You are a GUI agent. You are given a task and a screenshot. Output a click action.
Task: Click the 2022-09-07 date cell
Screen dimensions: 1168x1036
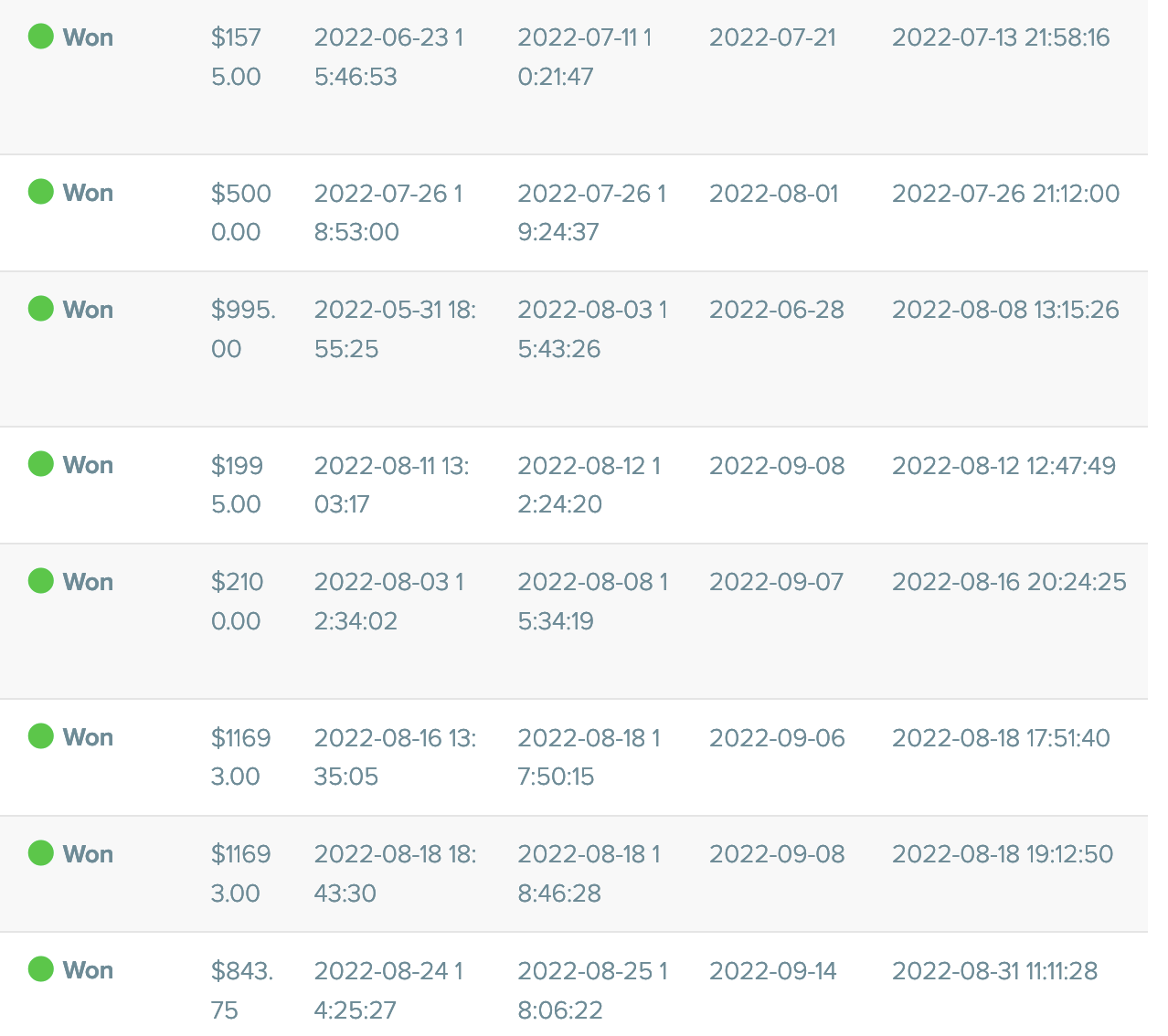(x=776, y=582)
